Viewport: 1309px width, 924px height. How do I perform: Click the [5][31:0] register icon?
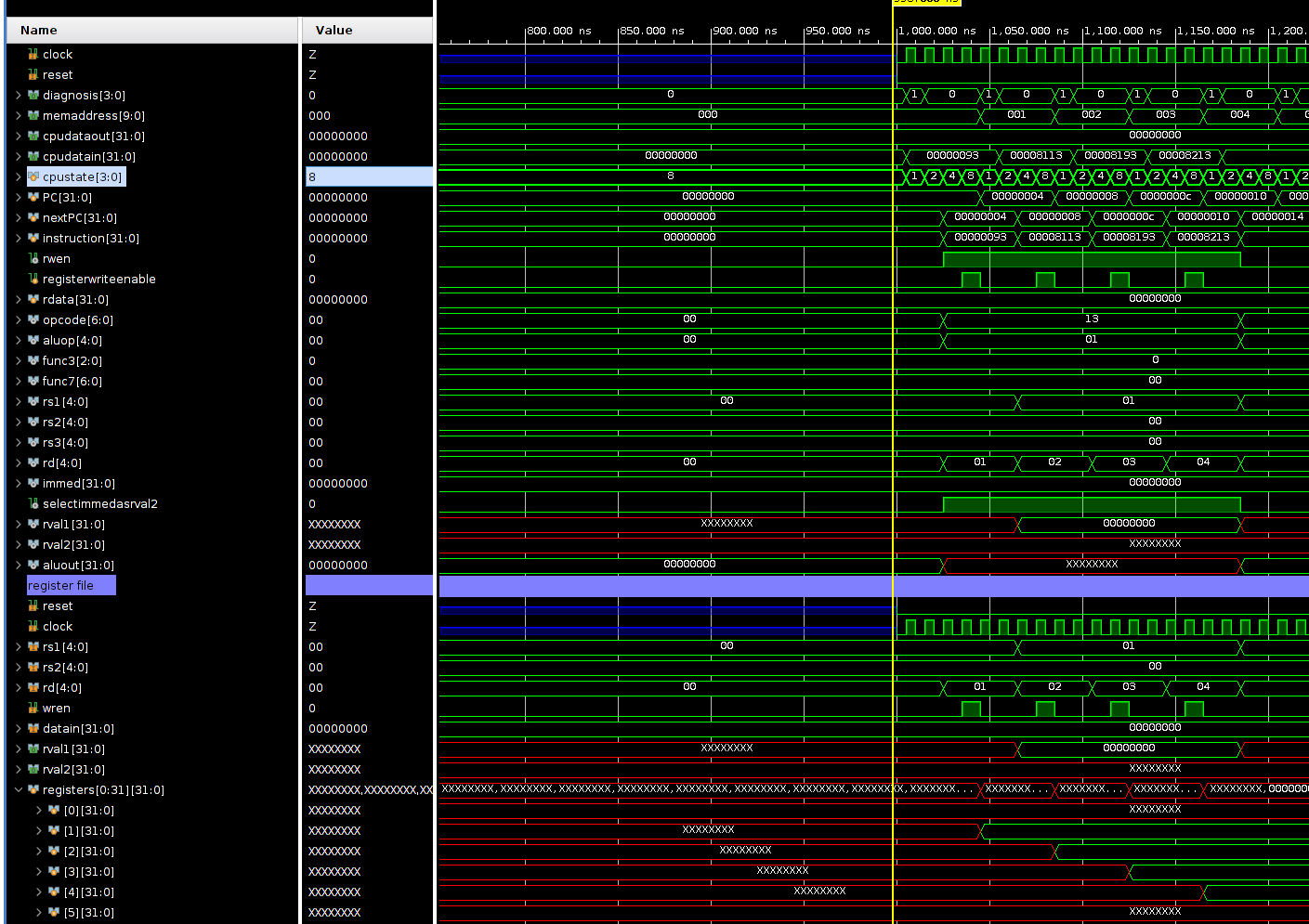click(x=54, y=912)
